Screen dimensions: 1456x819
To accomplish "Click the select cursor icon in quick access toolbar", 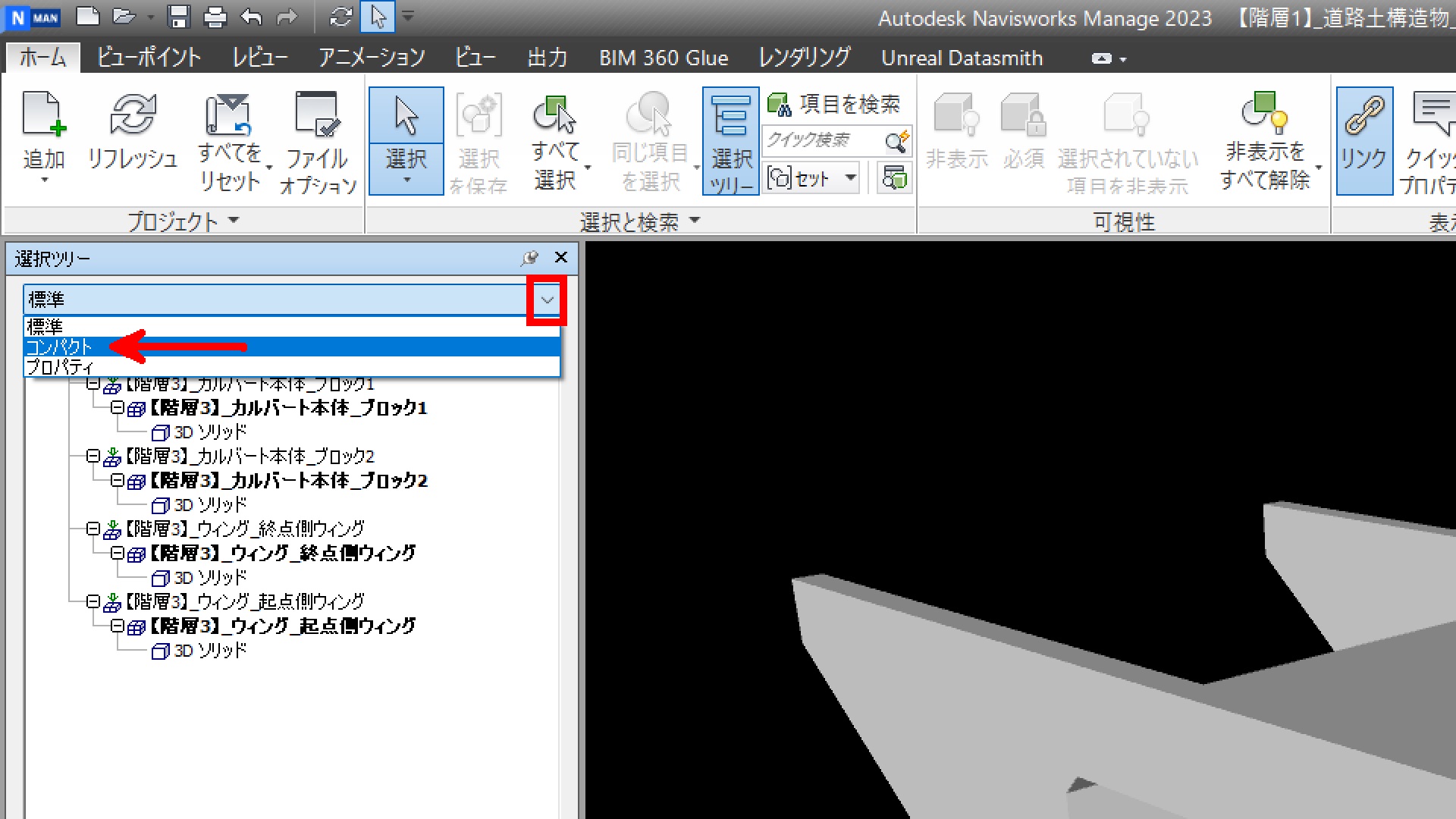I will (x=378, y=17).
